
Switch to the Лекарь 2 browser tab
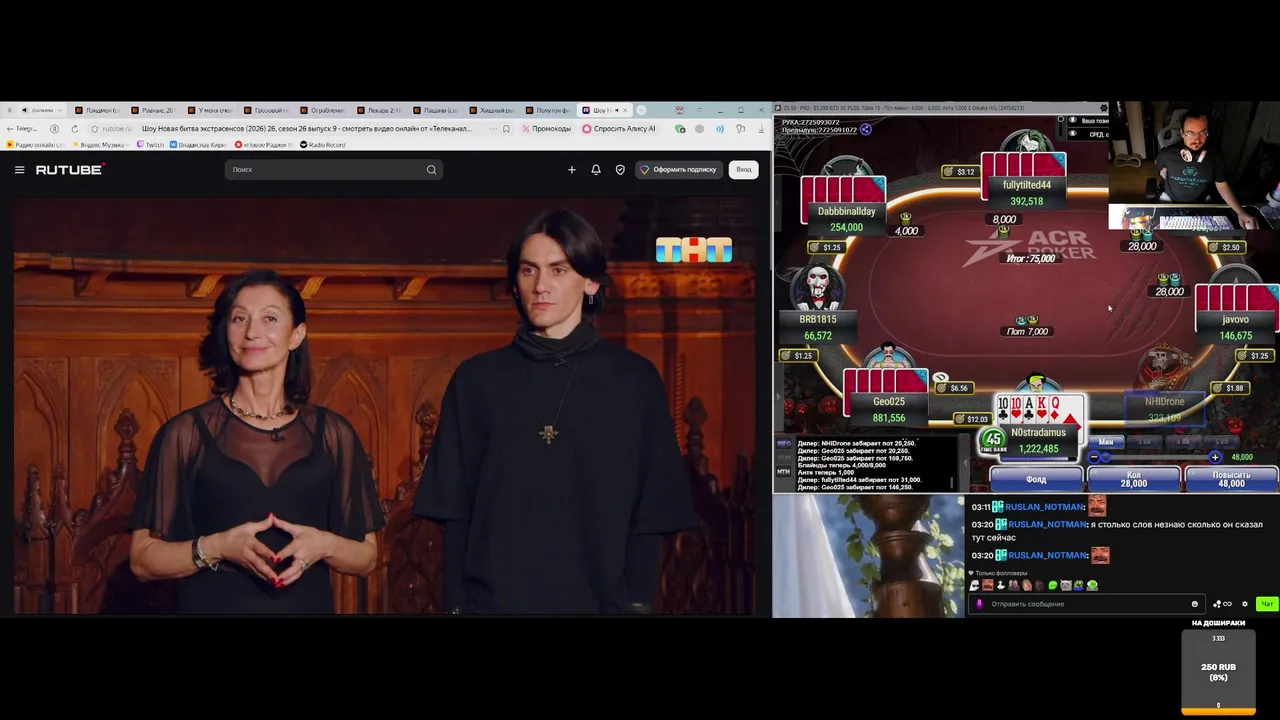381,110
